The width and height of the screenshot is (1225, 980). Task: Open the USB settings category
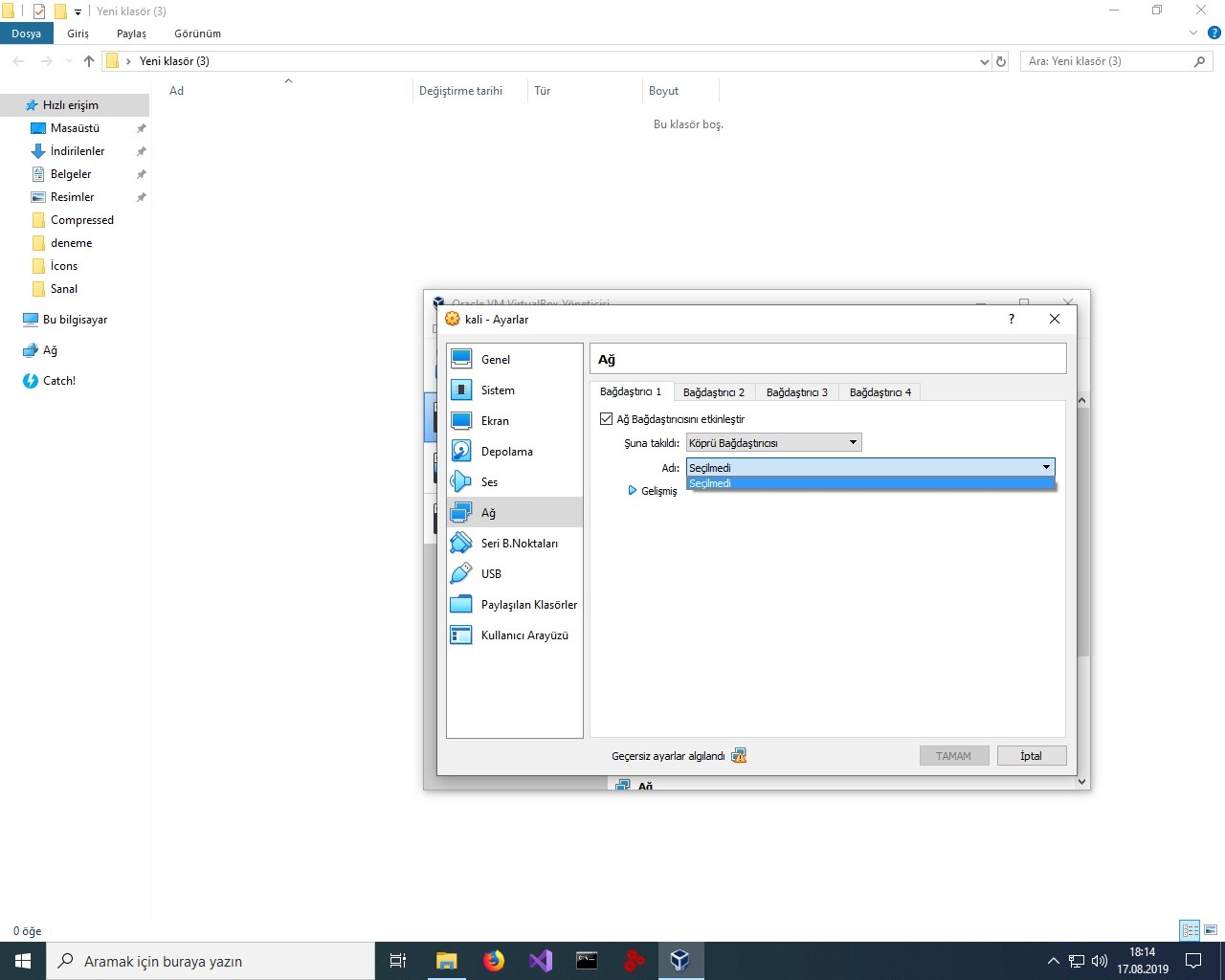515,573
